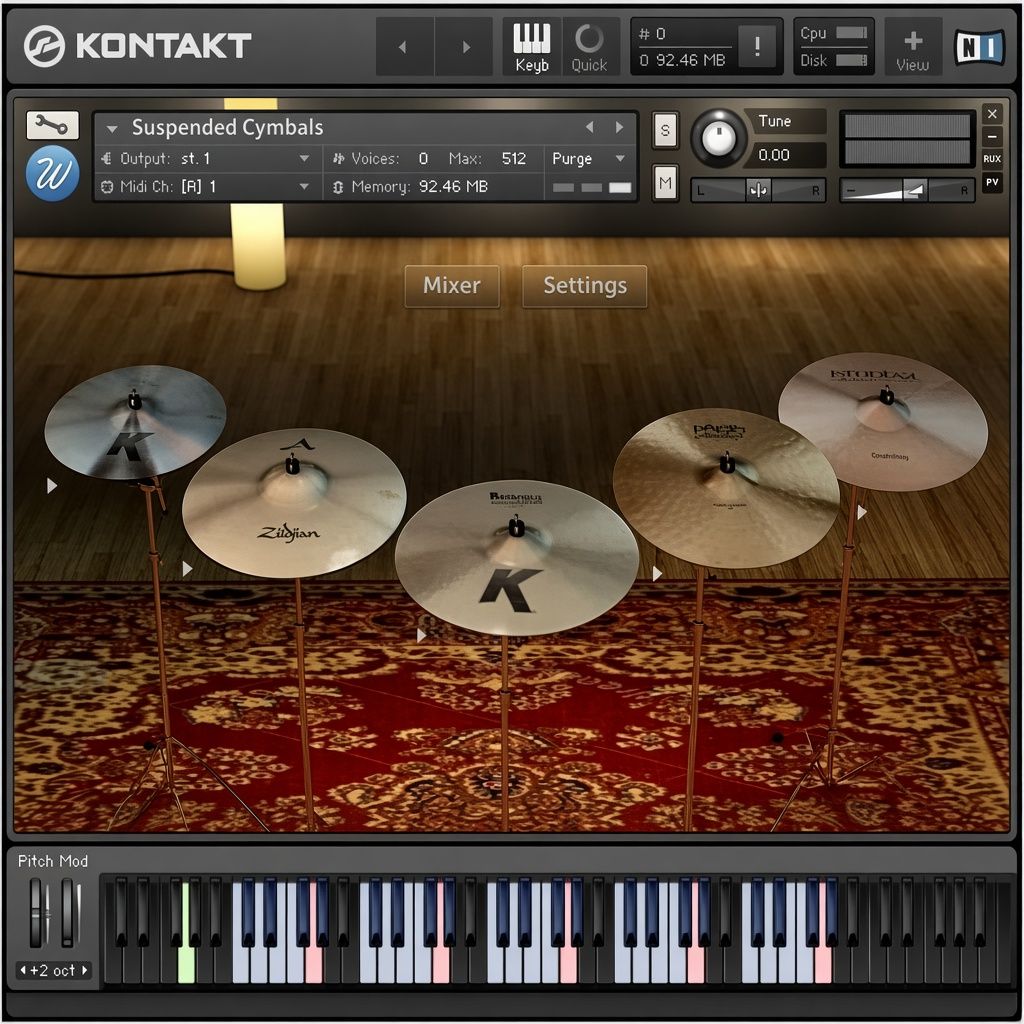Click the Kontakt logo icon
This screenshot has height=1024, width=1024.
(x=44, y=46)
